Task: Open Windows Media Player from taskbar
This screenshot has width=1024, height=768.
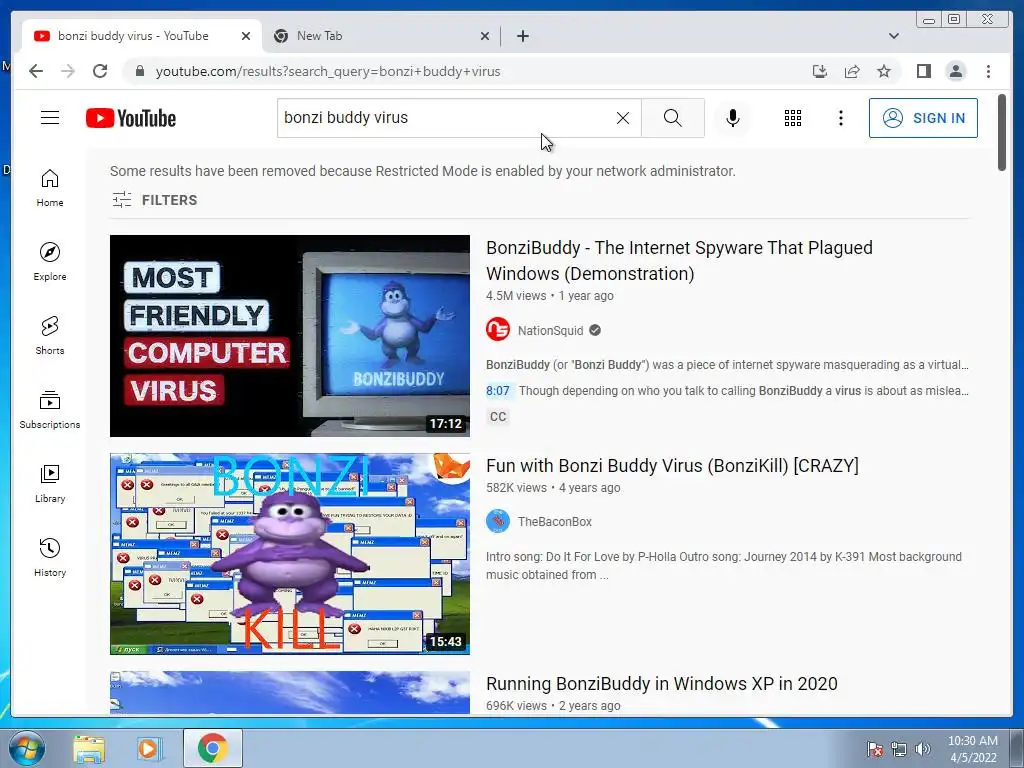Action: (x=149, y=748)
